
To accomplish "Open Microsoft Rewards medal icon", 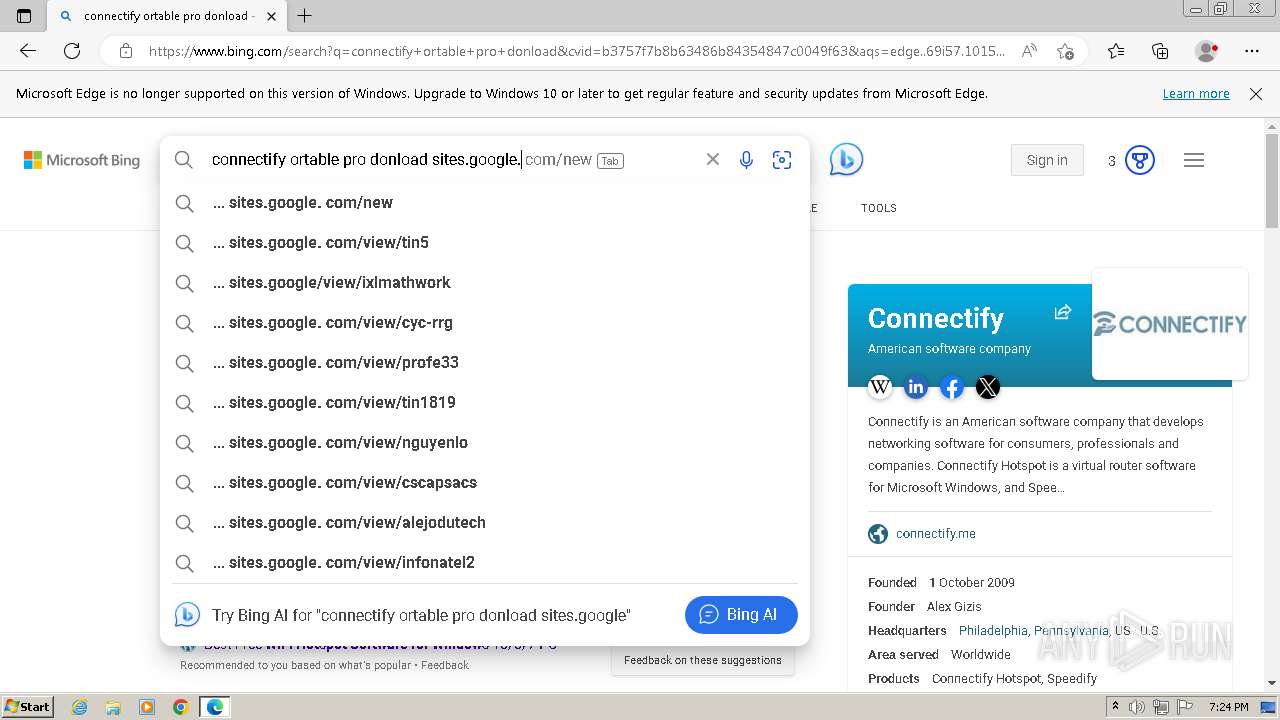I will coord(1140,160).
